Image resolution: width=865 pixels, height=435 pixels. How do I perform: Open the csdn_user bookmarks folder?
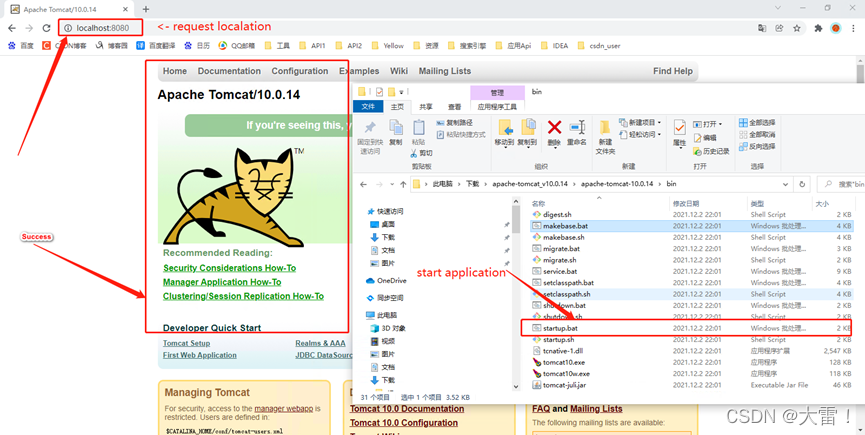(x=599, y=46)
